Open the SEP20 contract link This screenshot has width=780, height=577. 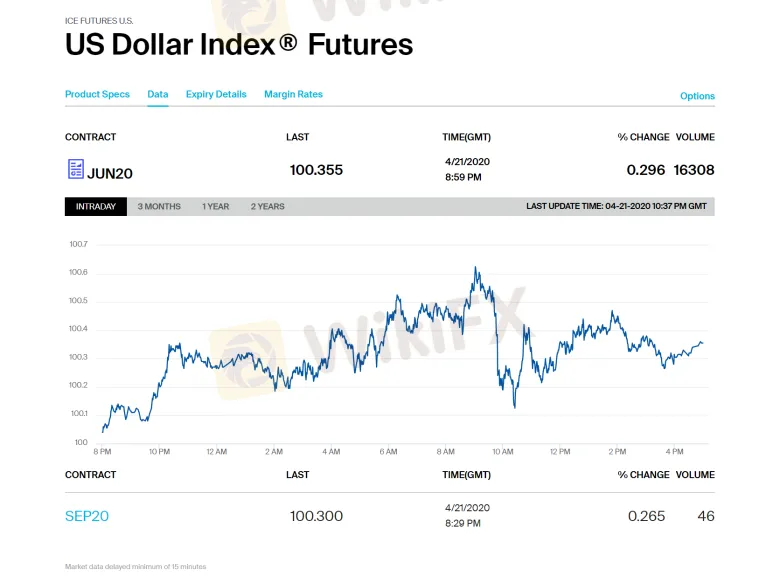pyautogui.click(x=87, y=516)
